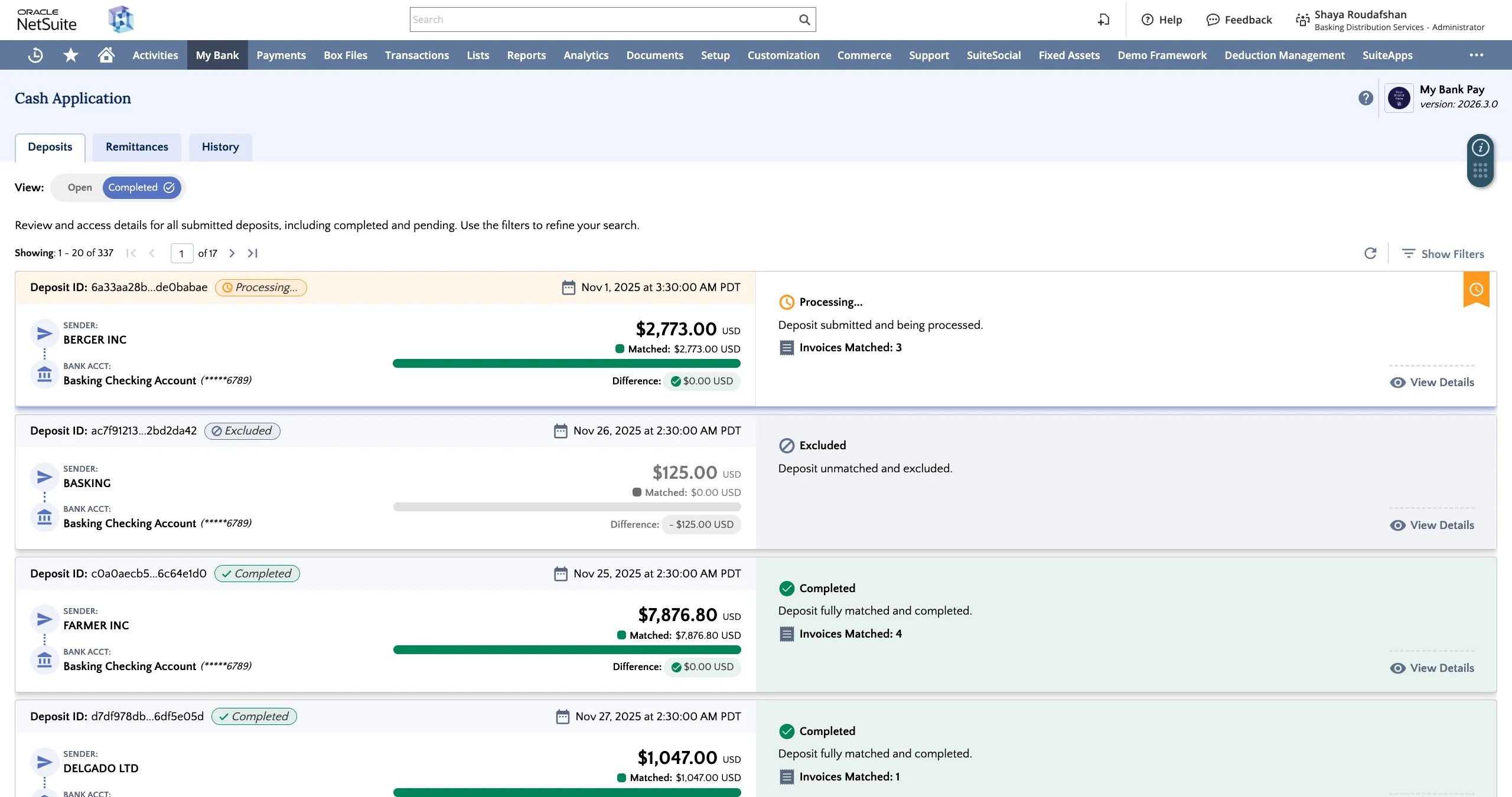Open the My Bank menu
This screenshot has height=797, width=1512.
click(x=217, y=55)
